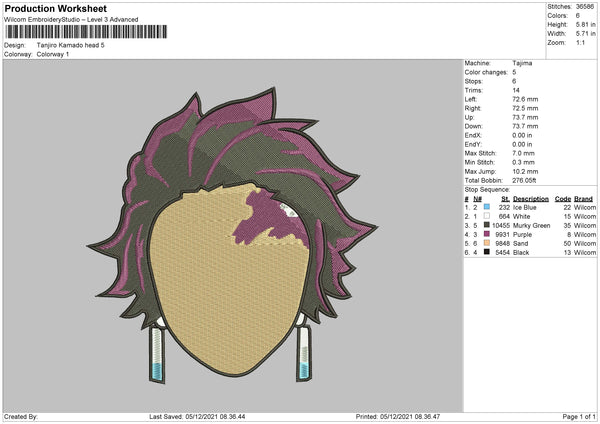Click the "EndX:" label
This screenshot has width=600, height=424.
tap(473, 135)
